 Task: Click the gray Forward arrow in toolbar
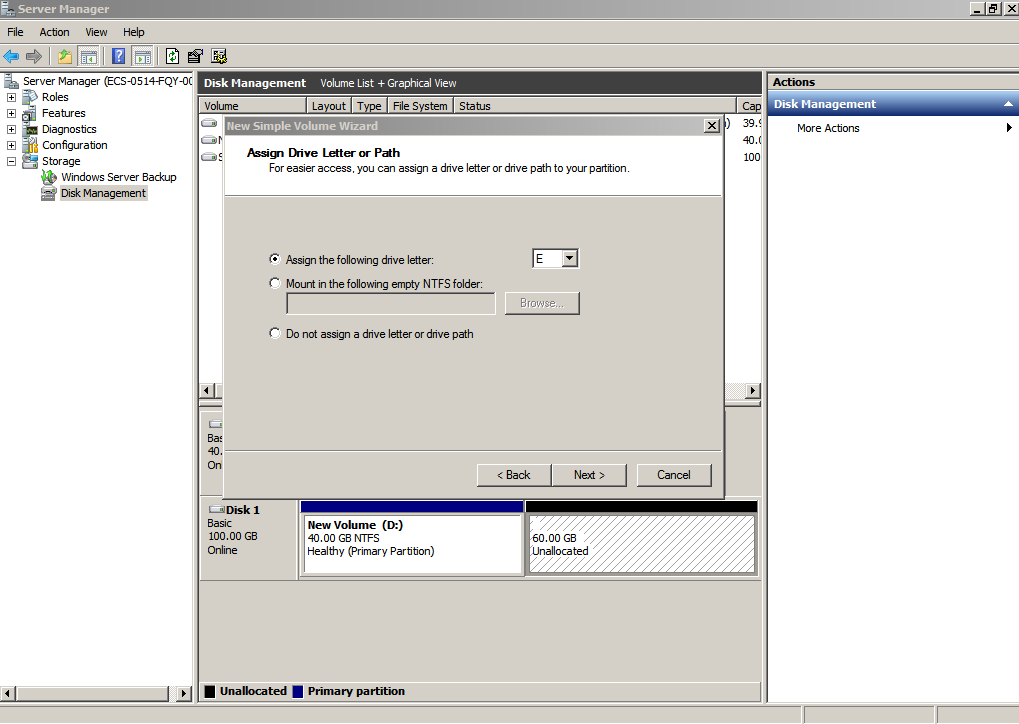tap(34, 57)
